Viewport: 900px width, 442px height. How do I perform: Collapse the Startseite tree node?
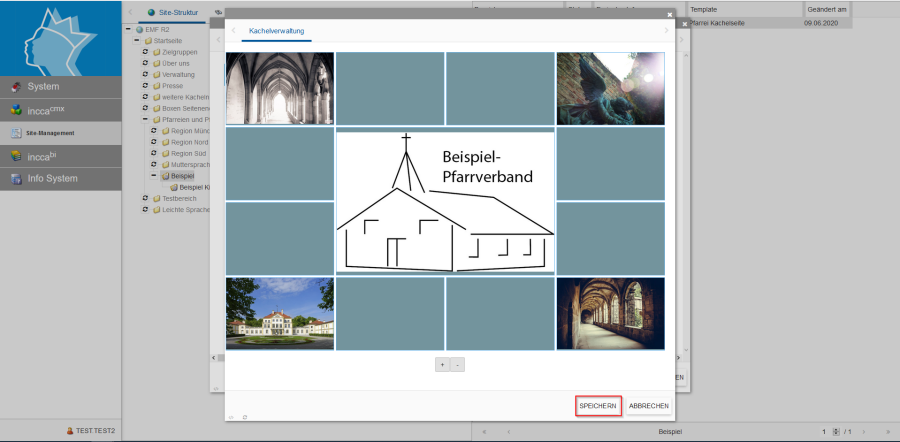pos(136,41)
